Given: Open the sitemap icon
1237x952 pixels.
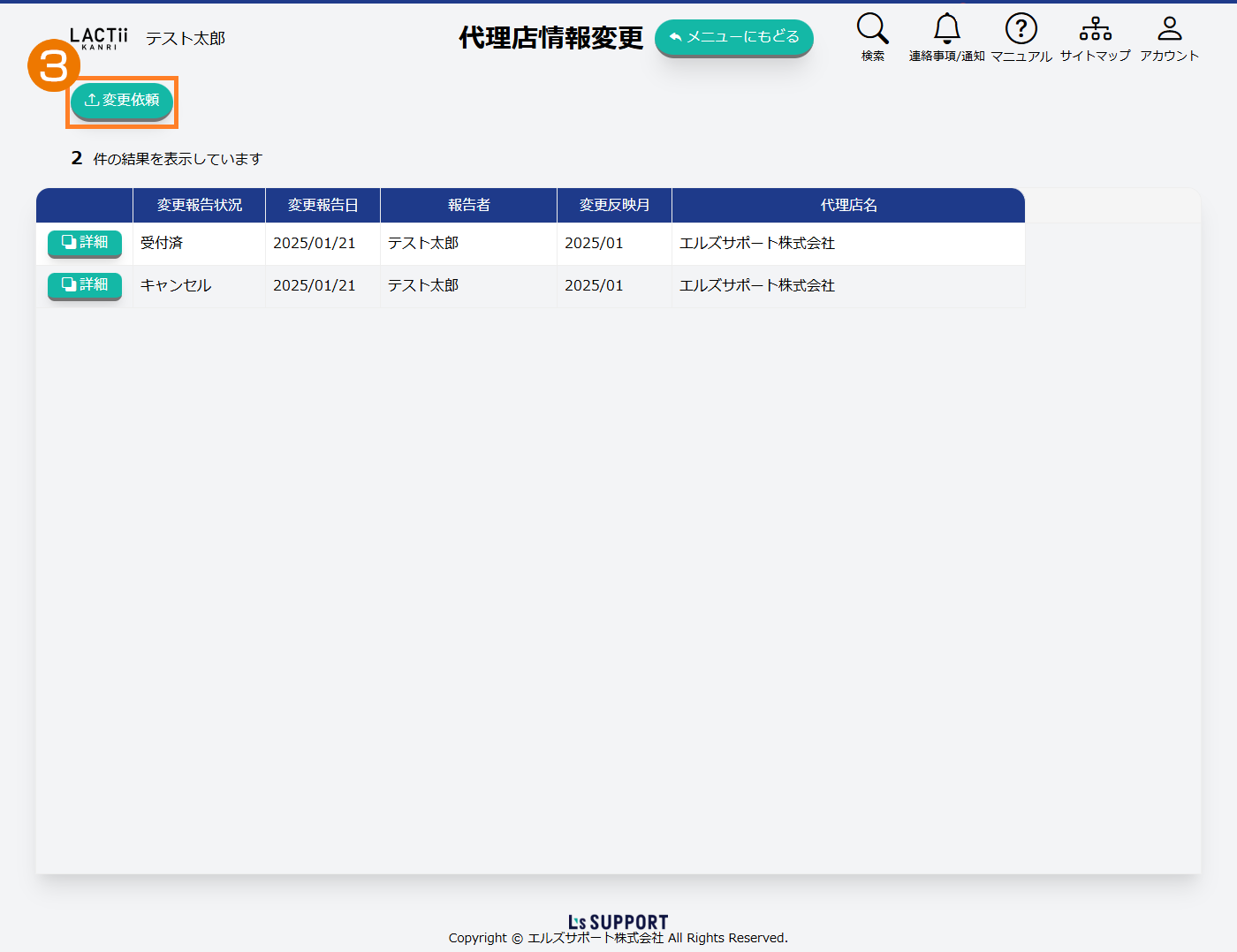Looking at the screenshot, I should click(1095, 29).
